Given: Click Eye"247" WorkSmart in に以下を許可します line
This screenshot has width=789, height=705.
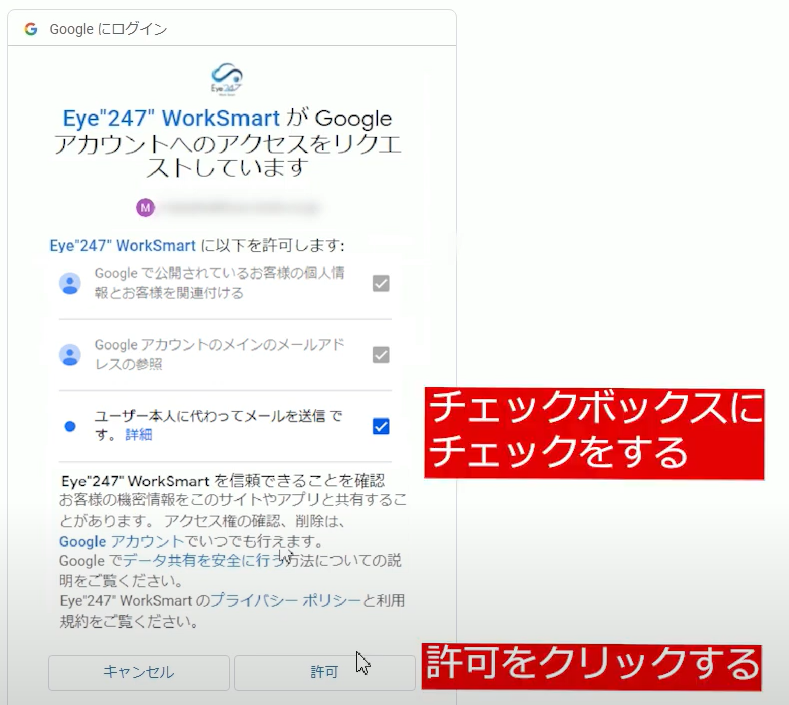Looking at the screenshot, I should (122, 246).
